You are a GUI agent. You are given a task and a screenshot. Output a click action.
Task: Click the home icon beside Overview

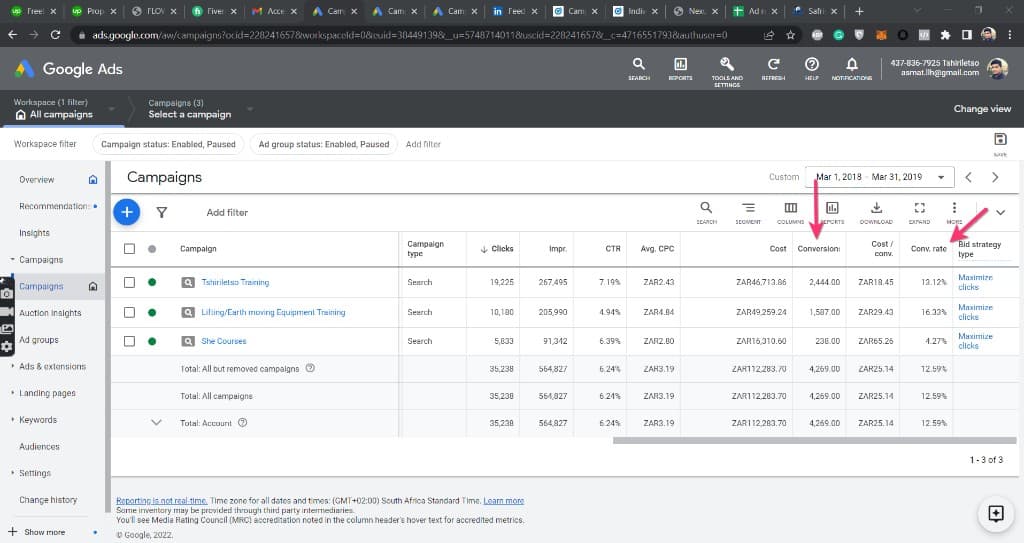93,180
